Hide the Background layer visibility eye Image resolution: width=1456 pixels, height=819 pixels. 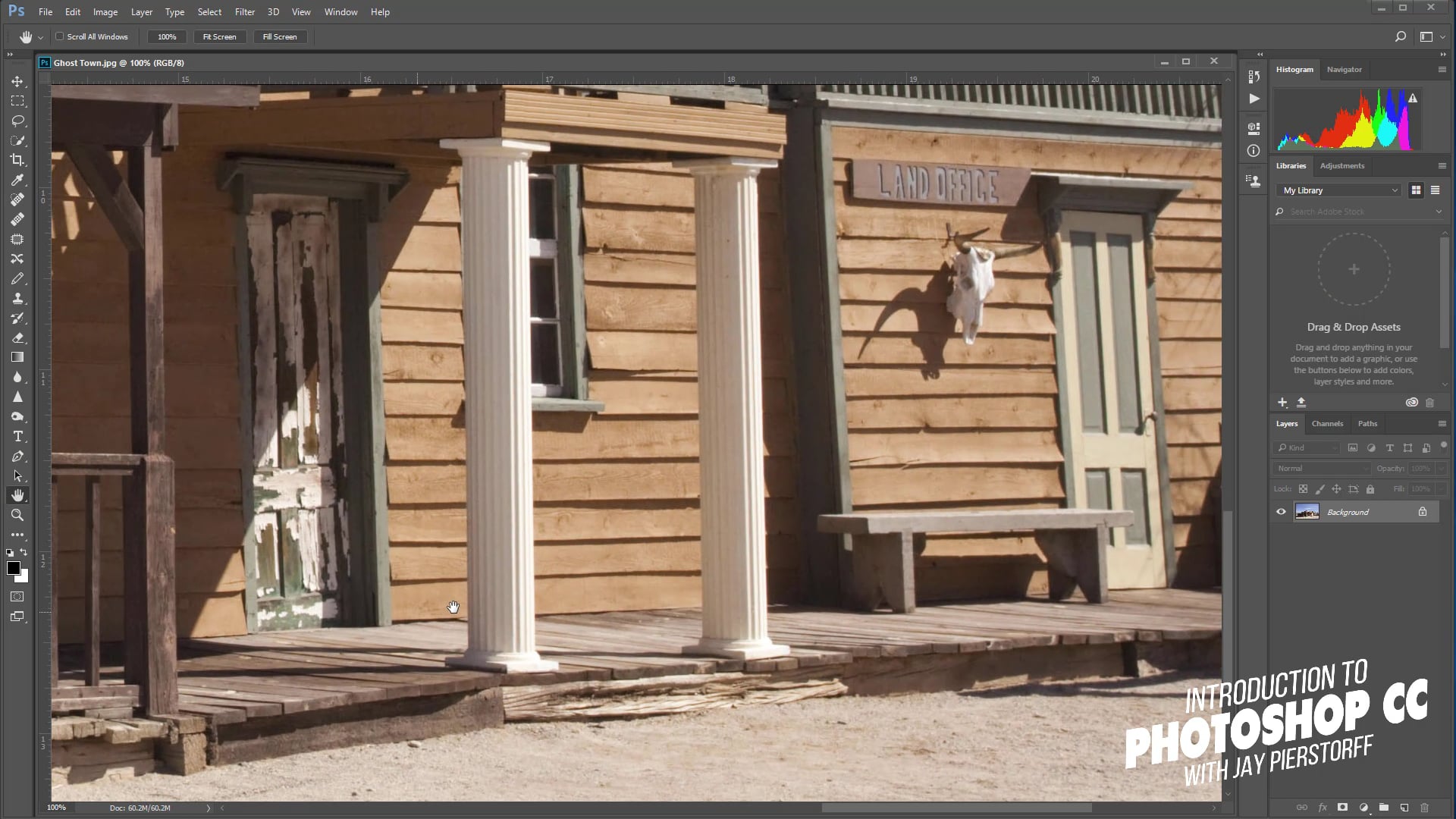point(1281,512)
